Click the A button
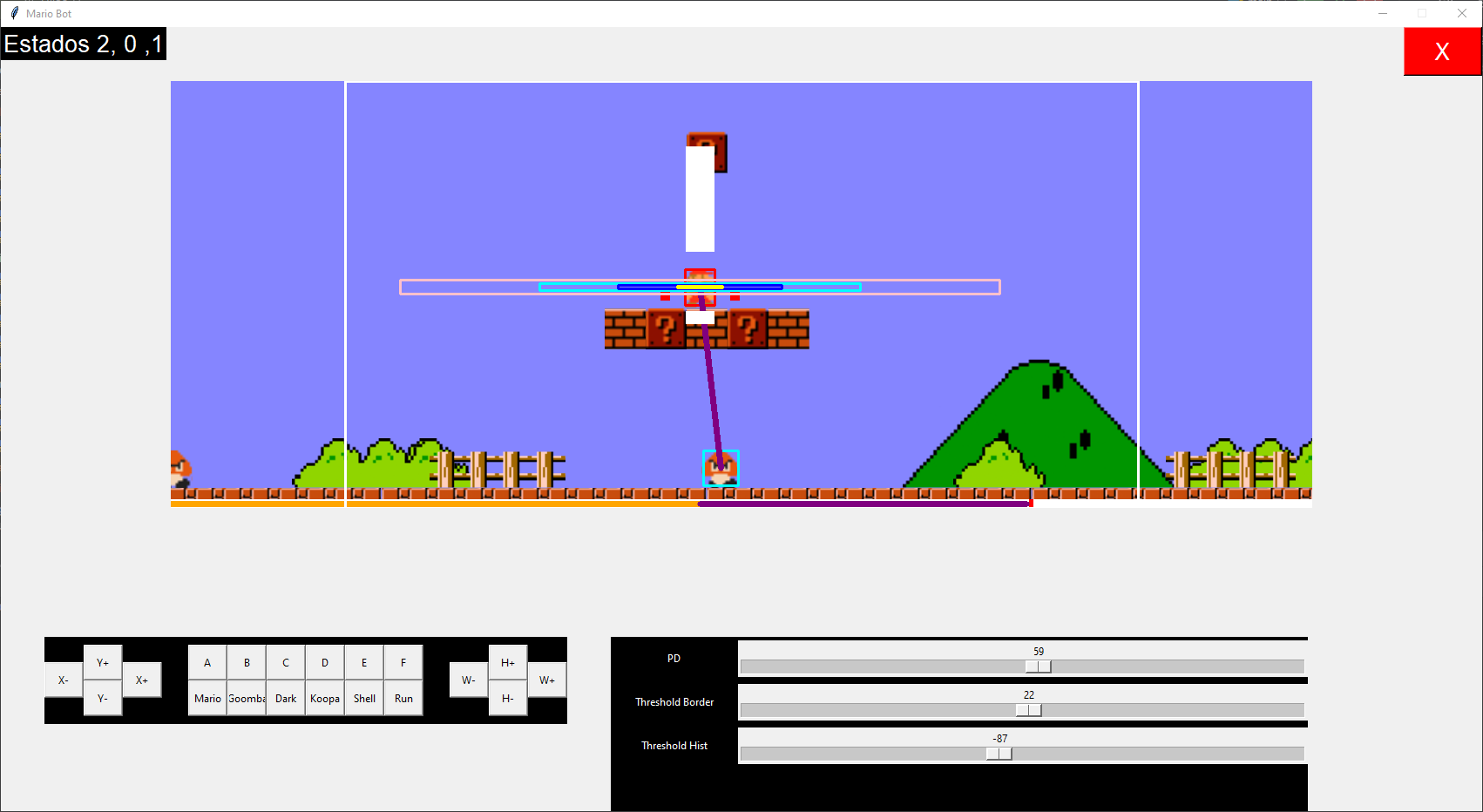1483x812 pixels. click(x=207, y=663)
